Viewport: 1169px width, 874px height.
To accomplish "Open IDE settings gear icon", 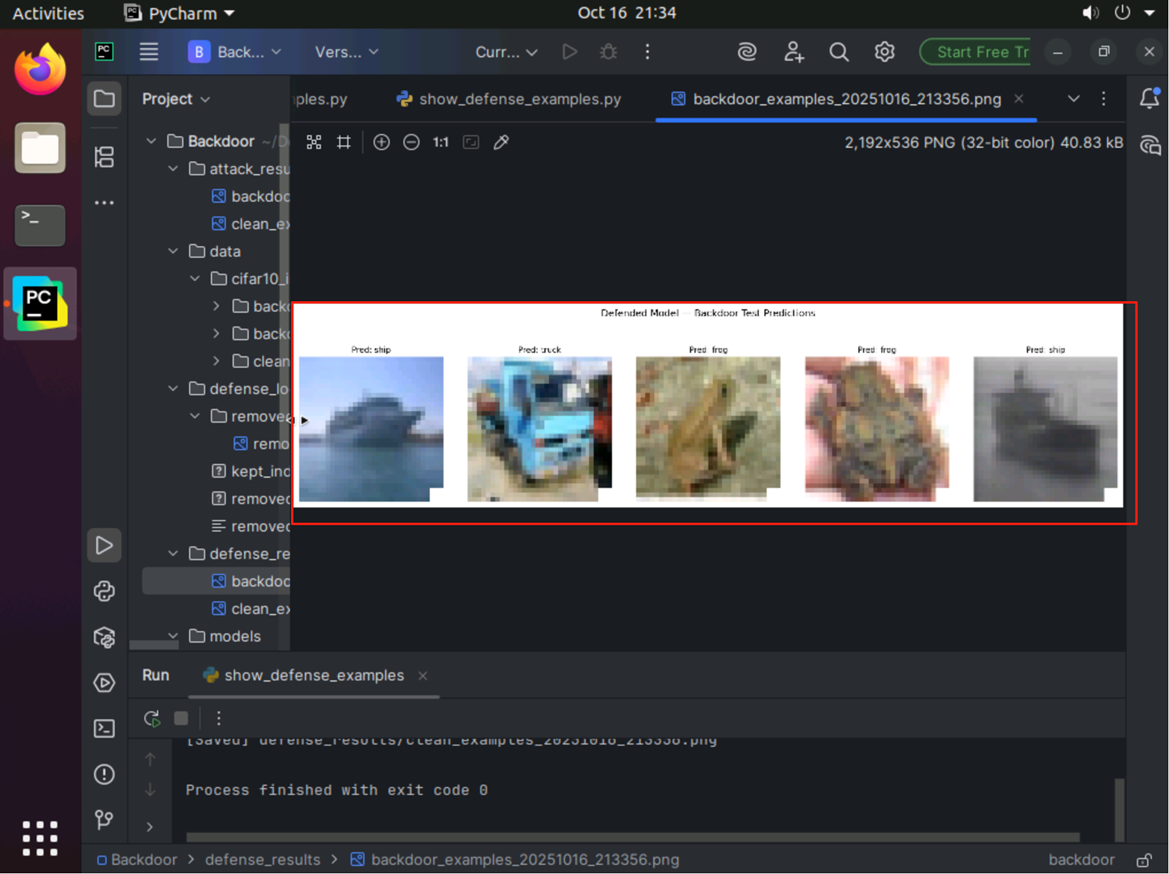I will pos(884,52).
